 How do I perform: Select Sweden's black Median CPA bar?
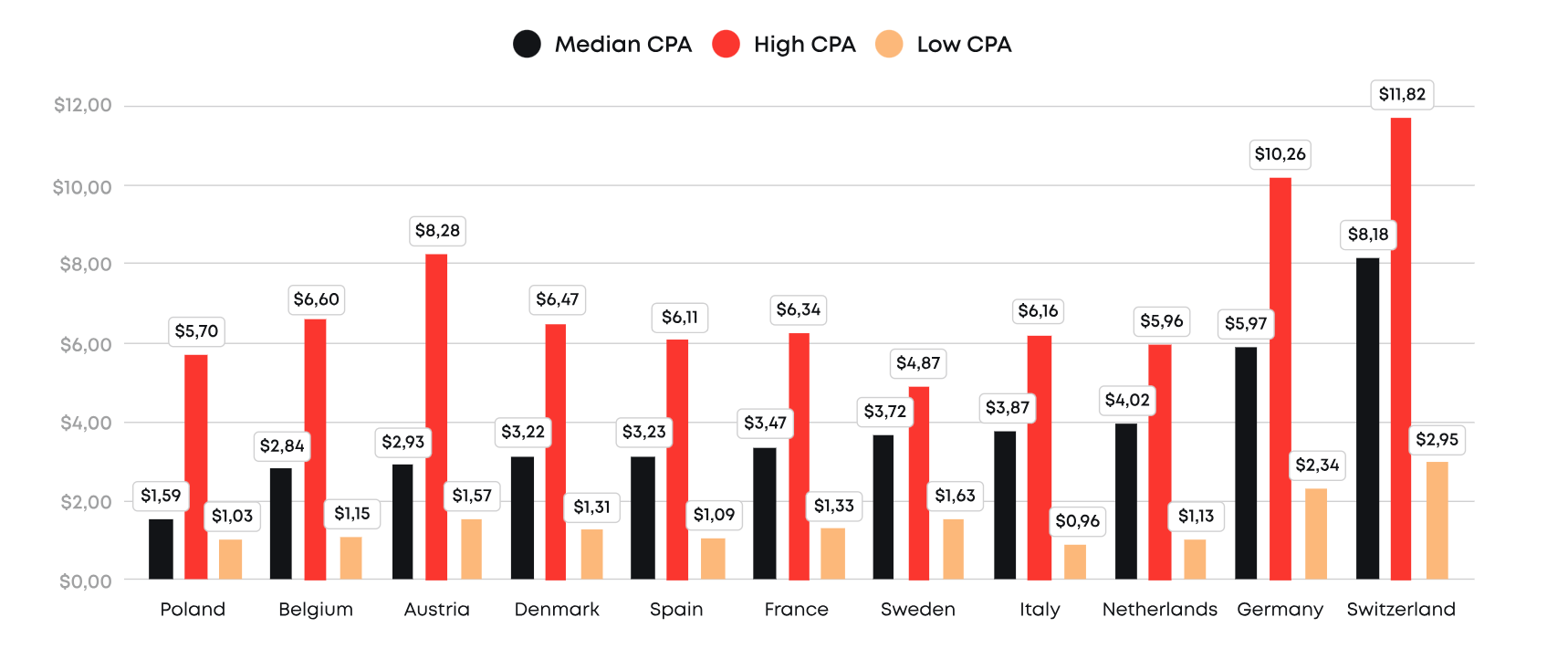[883, 507]
